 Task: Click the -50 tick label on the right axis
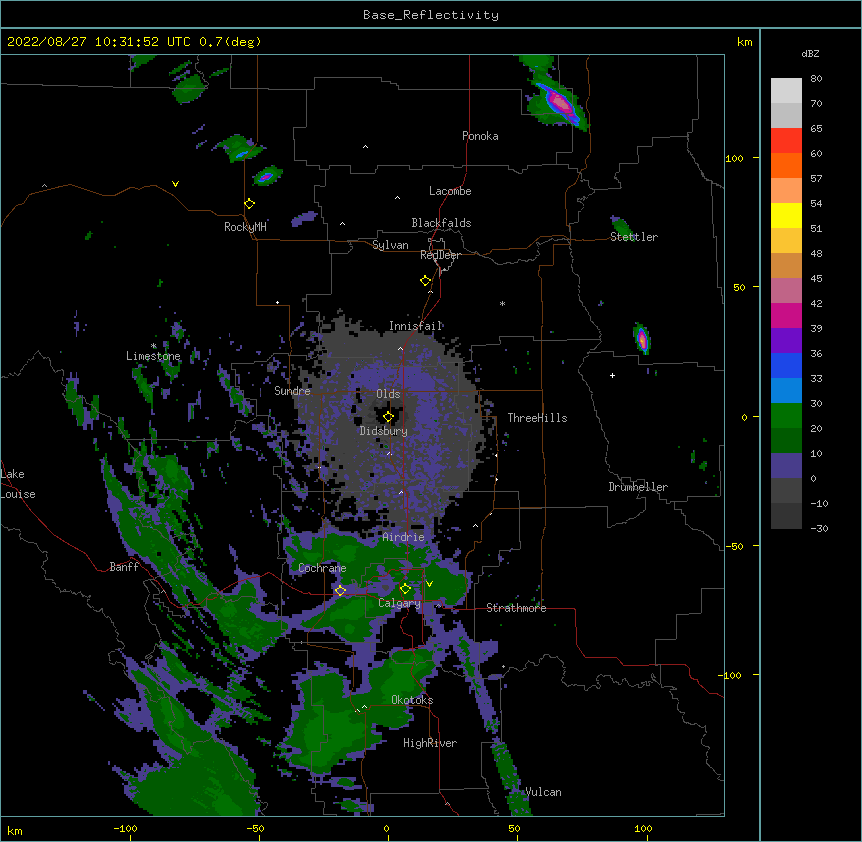pyautogui.click(x=734, y=546)
